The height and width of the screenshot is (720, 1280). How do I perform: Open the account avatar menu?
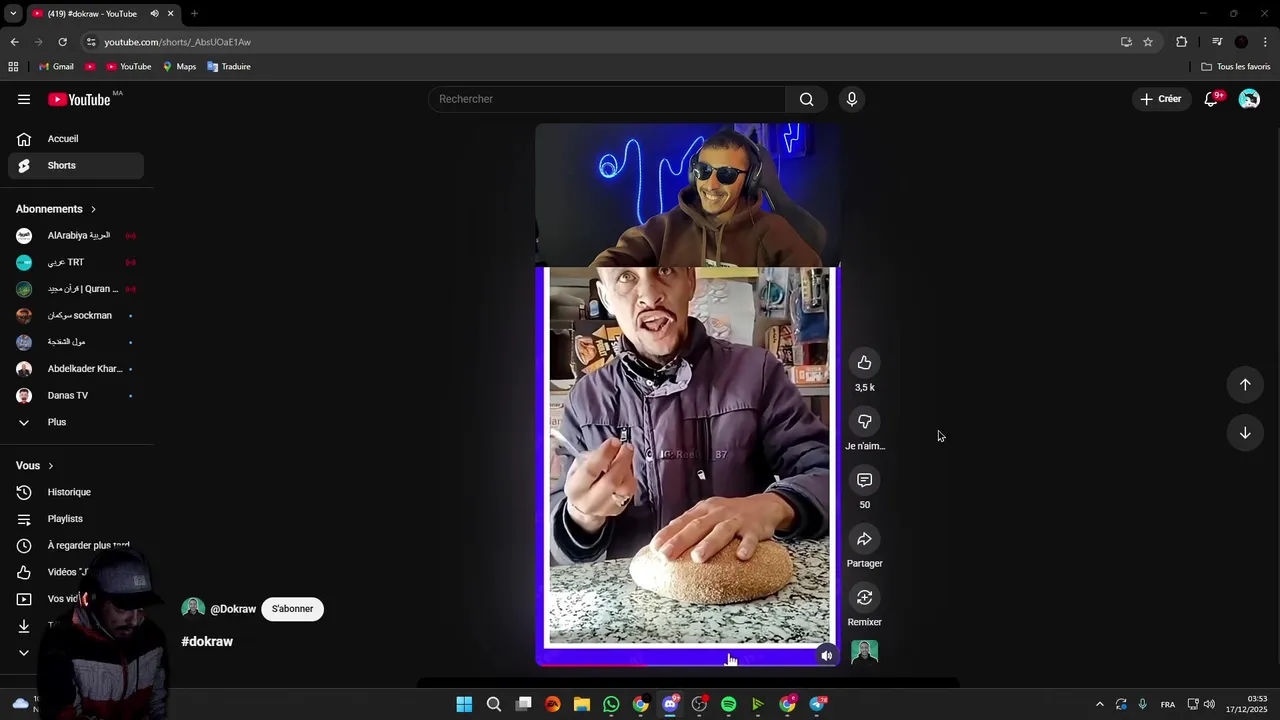[1249, 99]
